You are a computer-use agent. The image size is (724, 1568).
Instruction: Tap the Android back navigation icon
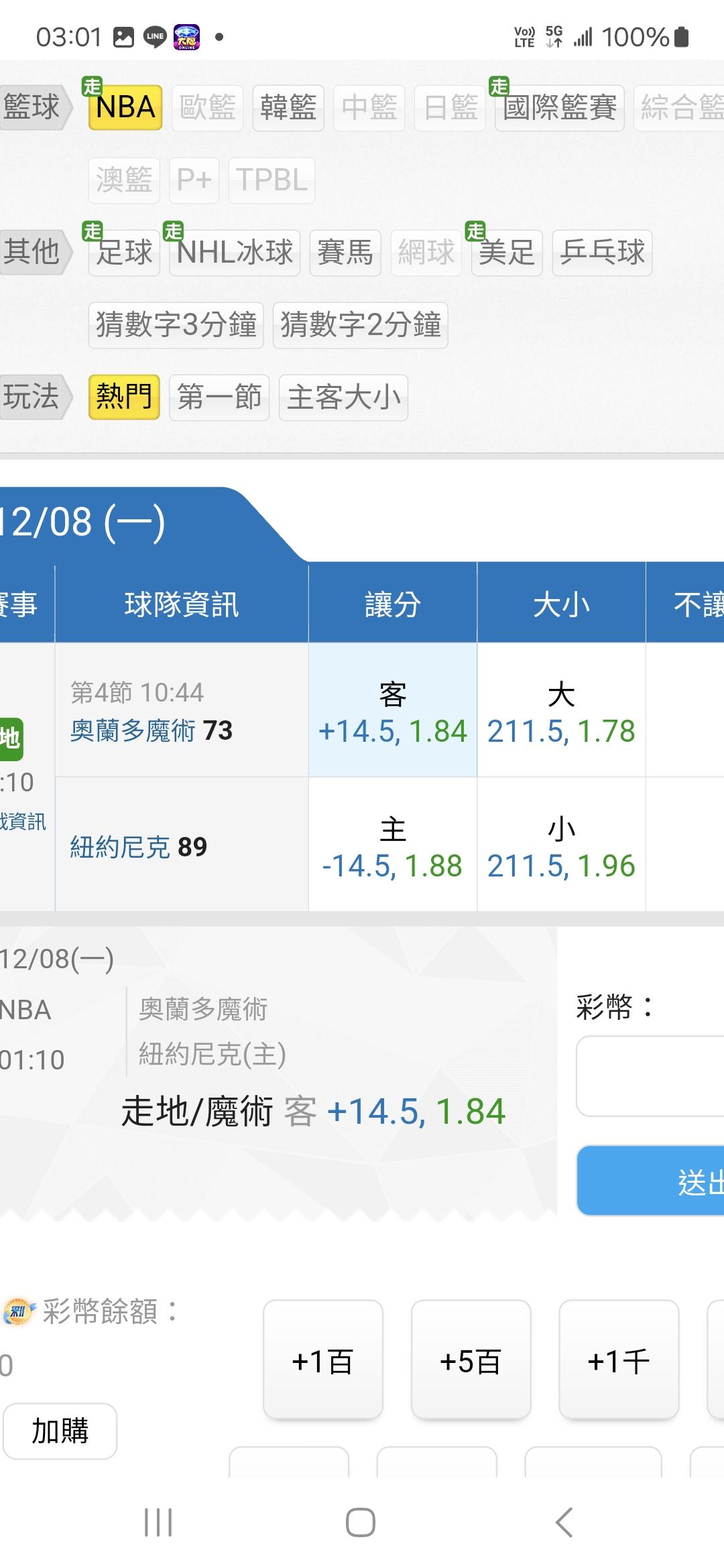564,1522
